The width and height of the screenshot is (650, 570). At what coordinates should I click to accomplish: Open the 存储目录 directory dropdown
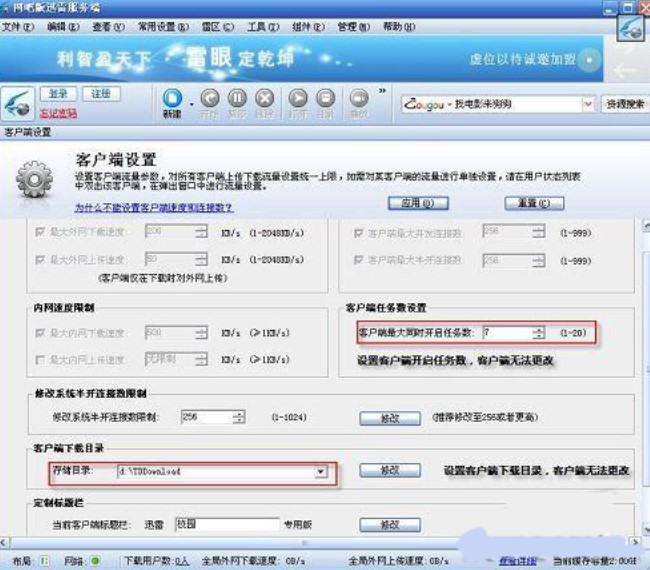click(320, 472)
